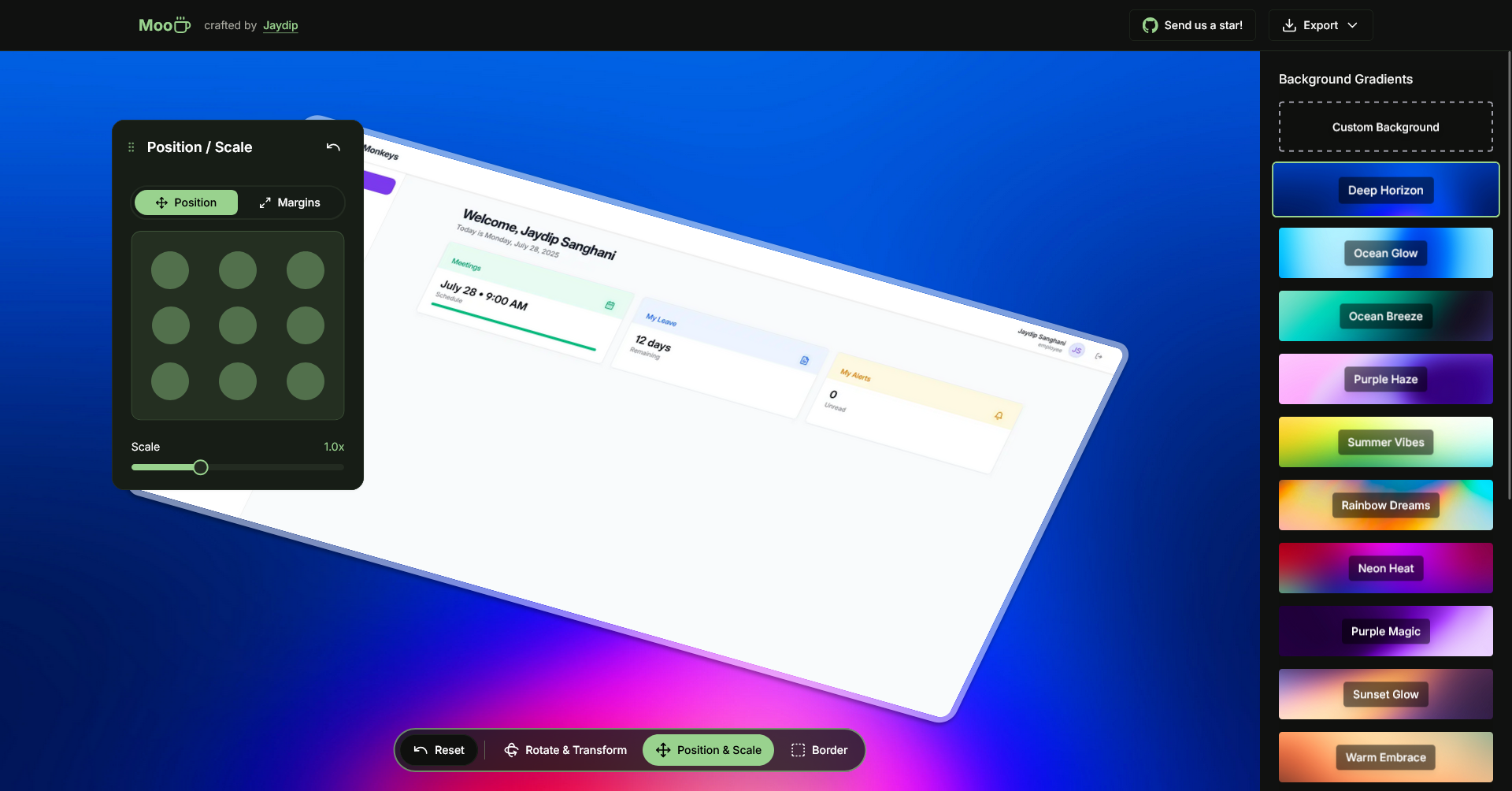
Task: Expand the Export dropdown chevron
Action: (1352, 25)
